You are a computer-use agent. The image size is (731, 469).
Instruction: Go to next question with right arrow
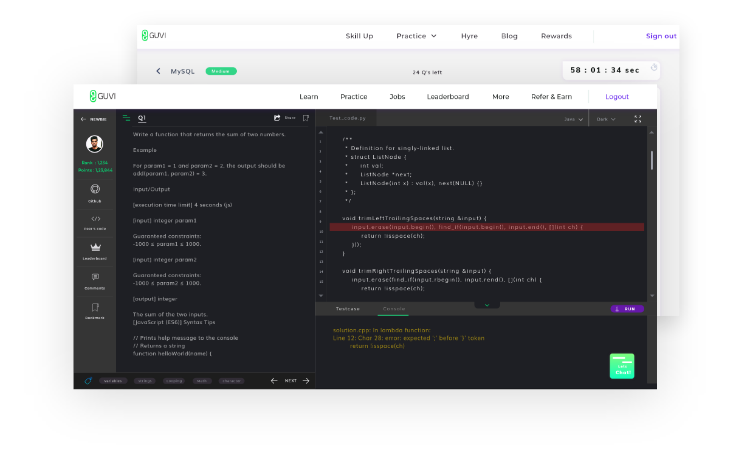[x=306, y=381]
